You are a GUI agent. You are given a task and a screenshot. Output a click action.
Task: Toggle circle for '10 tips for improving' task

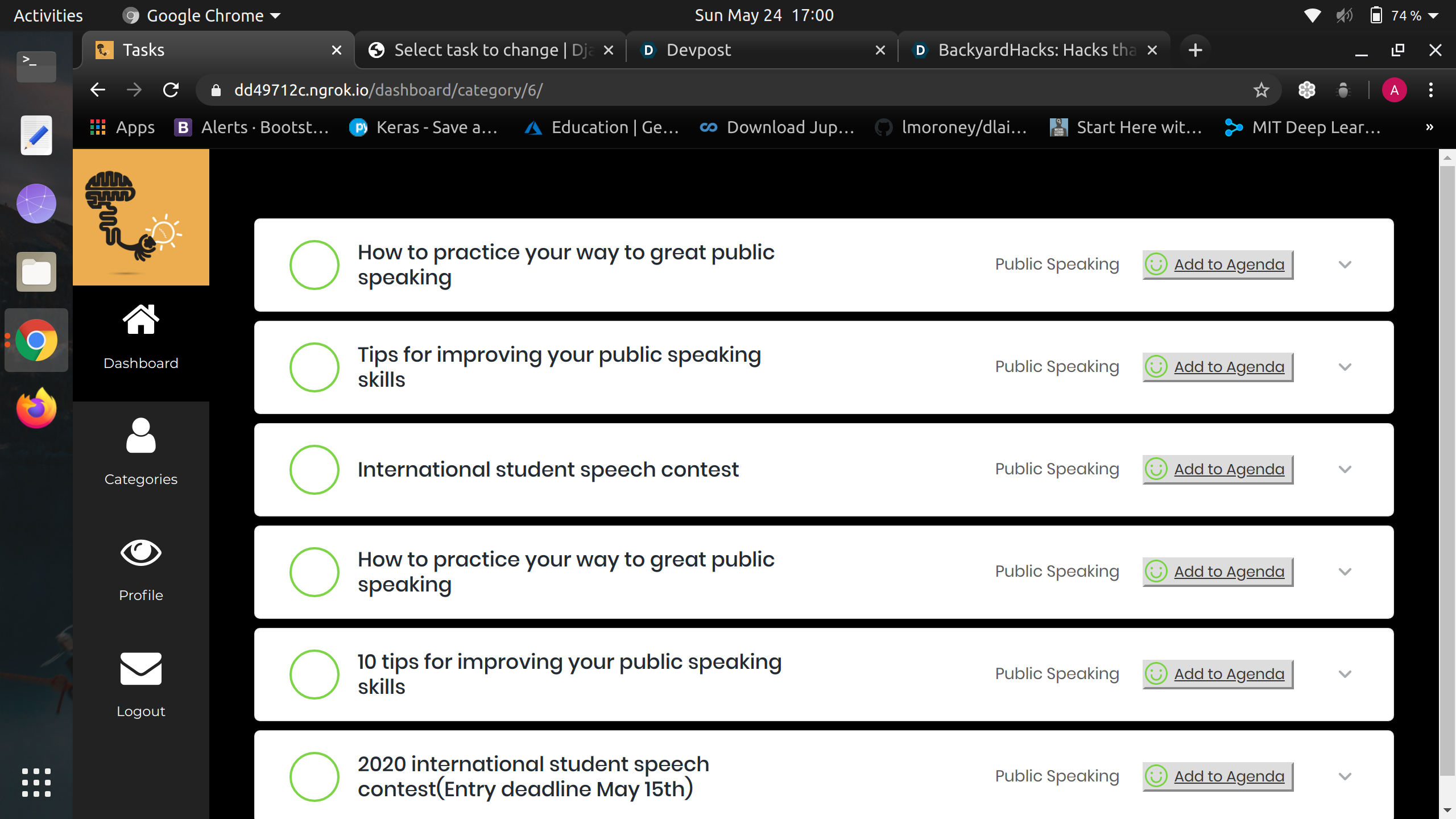pyautogui.click(x=314, y=675)
